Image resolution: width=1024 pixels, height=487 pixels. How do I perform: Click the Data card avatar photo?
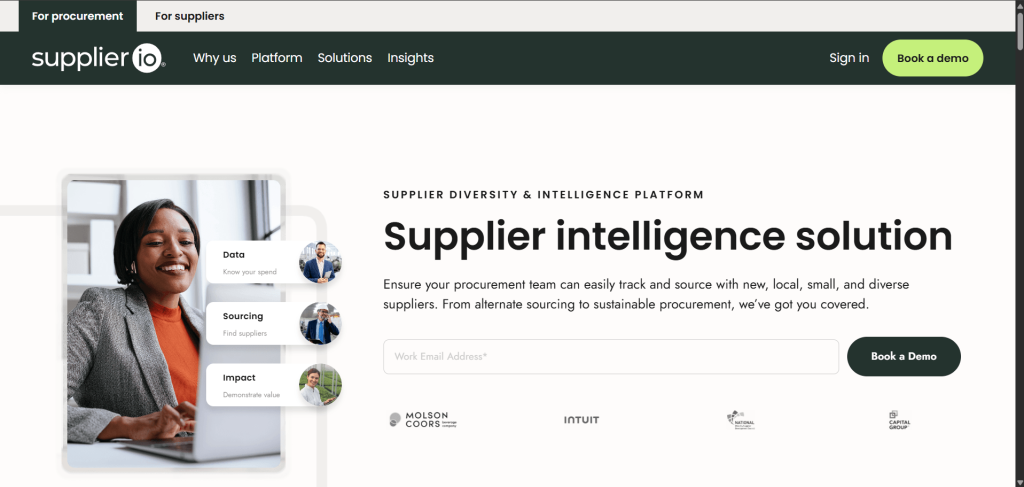pyautogui.click(x=320, y=262)
